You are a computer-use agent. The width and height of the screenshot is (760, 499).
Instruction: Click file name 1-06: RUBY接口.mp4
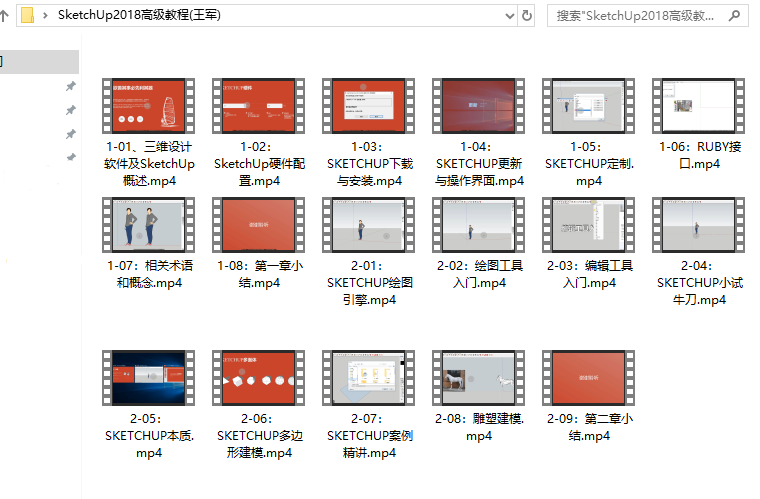tap(699, 155)
